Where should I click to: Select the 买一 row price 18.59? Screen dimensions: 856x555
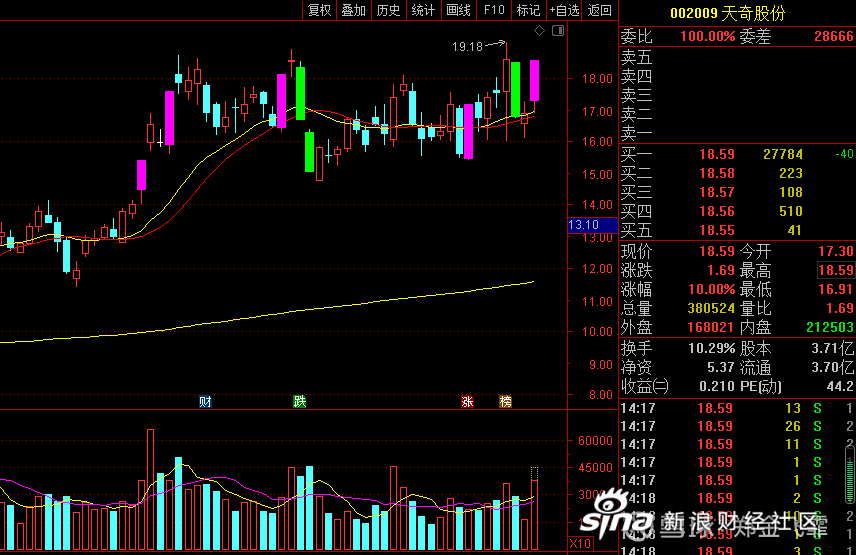[x=717, y=154]
